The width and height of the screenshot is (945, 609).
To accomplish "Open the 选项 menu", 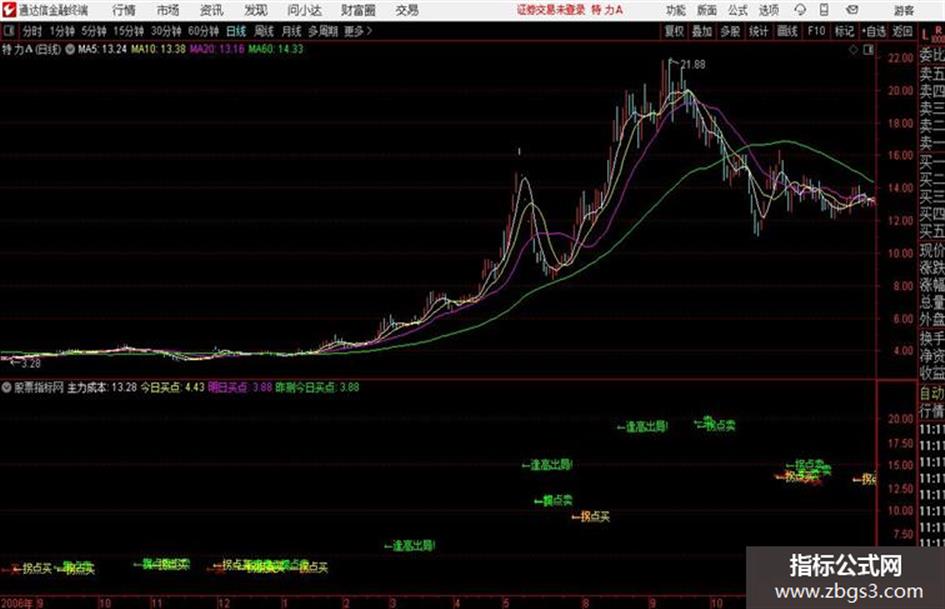I will click(x=768, y=10).
